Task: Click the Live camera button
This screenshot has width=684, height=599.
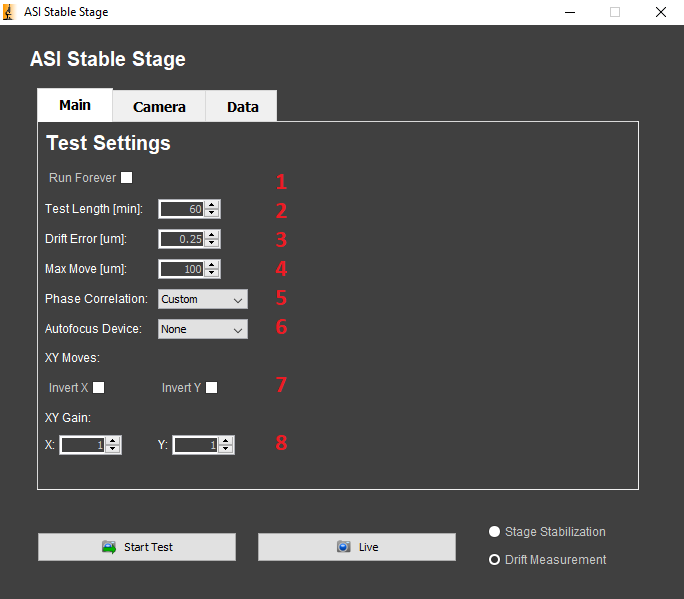Action: 357,547
